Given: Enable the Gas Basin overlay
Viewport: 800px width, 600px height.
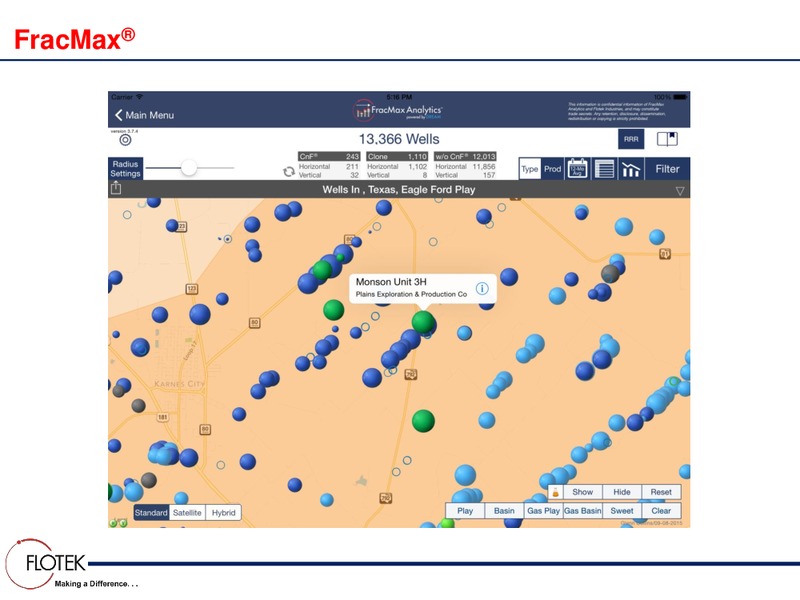Looking at the screenshot, I should pos(583,511).
